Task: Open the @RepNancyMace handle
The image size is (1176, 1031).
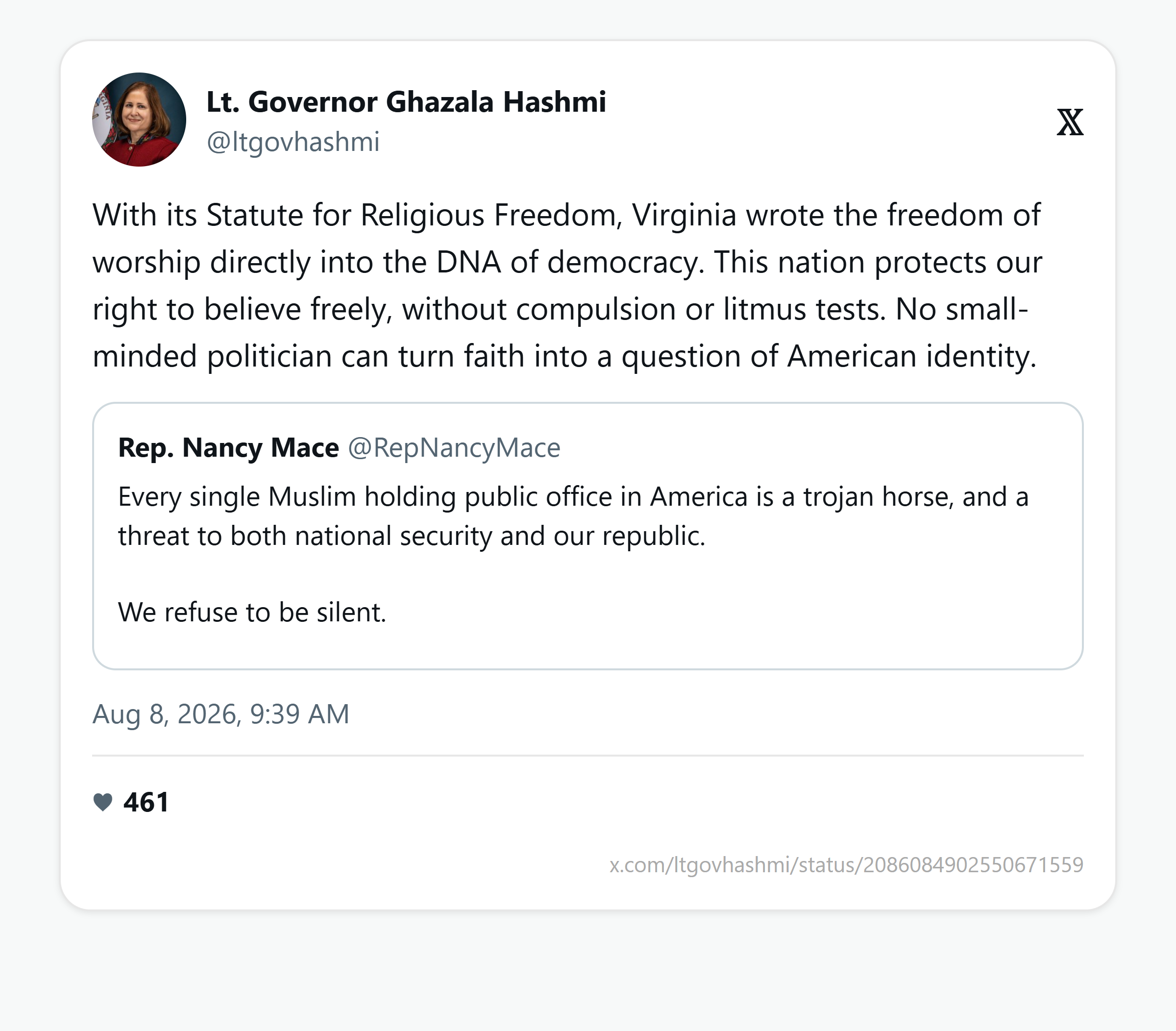Action: coord(454,447)
